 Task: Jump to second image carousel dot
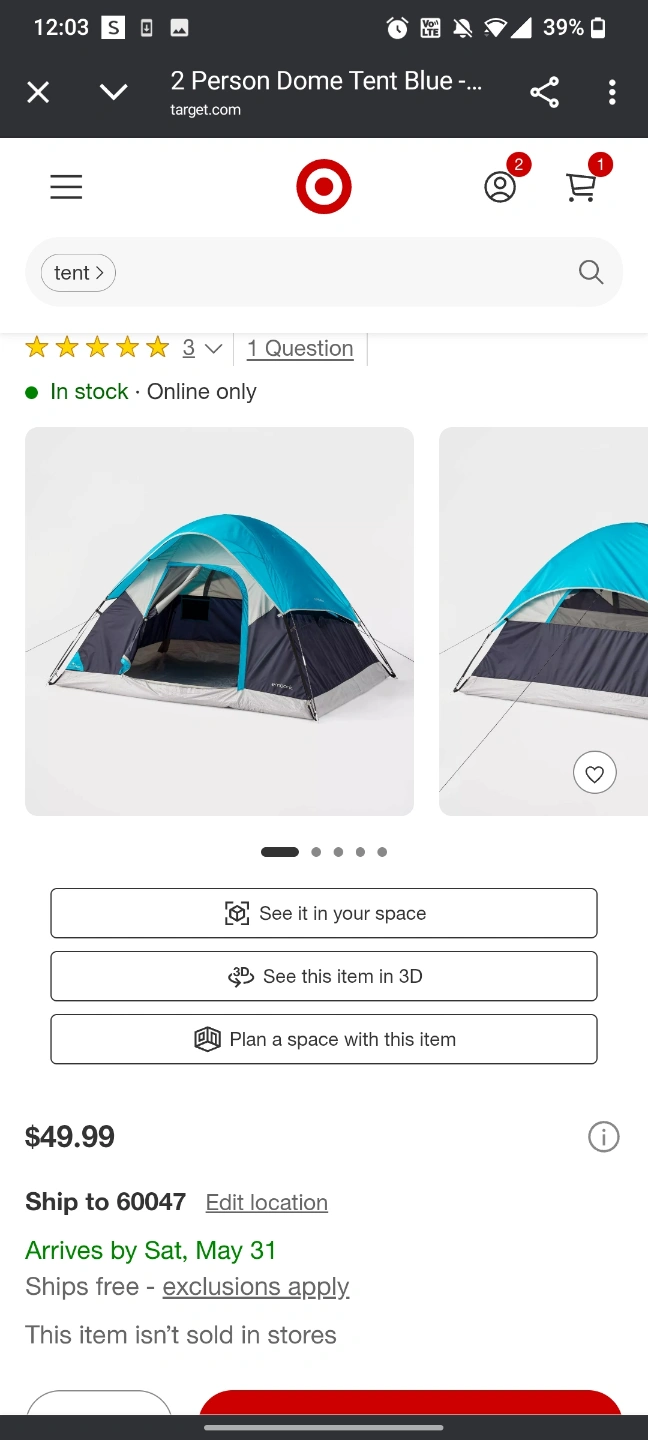point(316,852)
